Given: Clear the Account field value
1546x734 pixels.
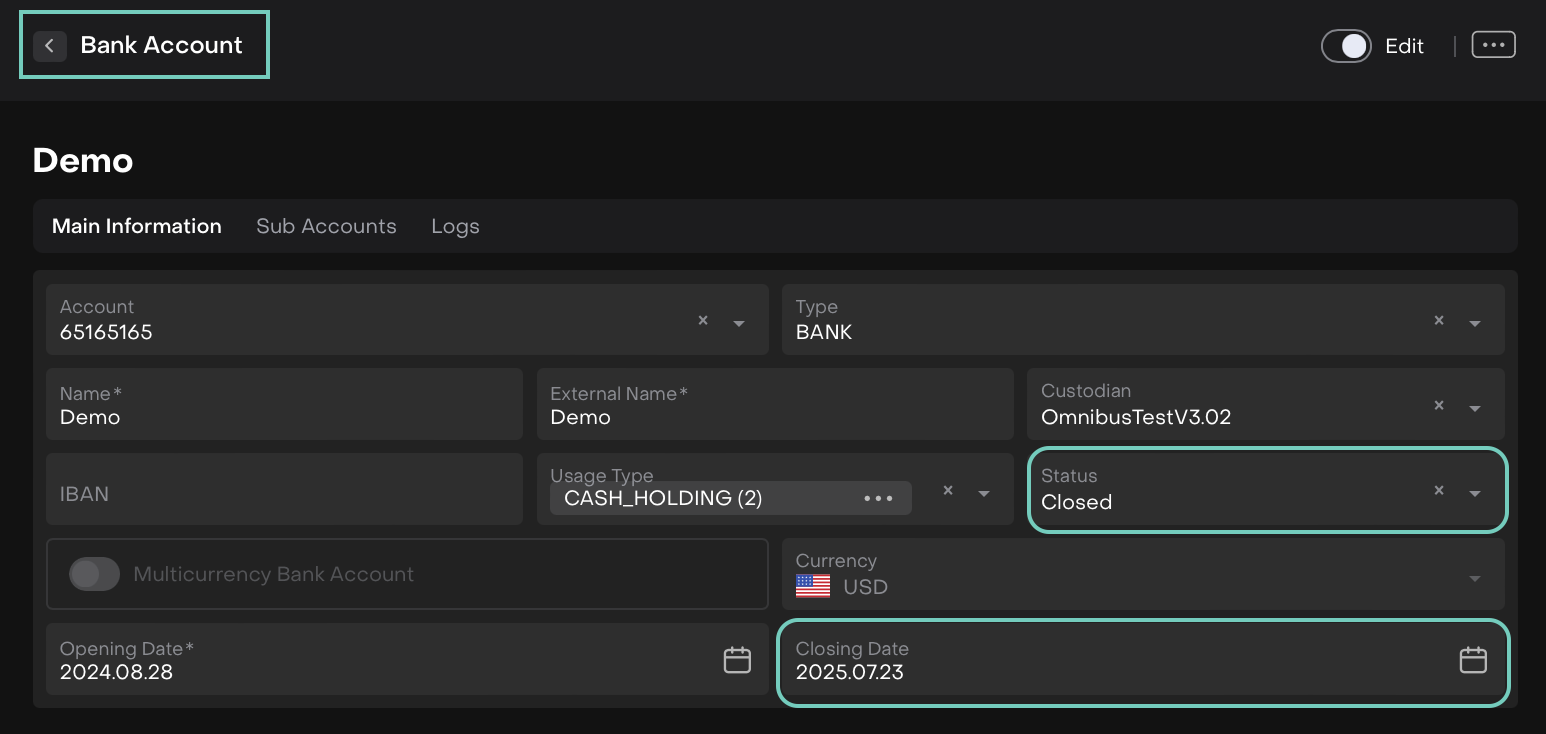Looking at the screenshot, I should pyautogui.click(x=703, y=321).
